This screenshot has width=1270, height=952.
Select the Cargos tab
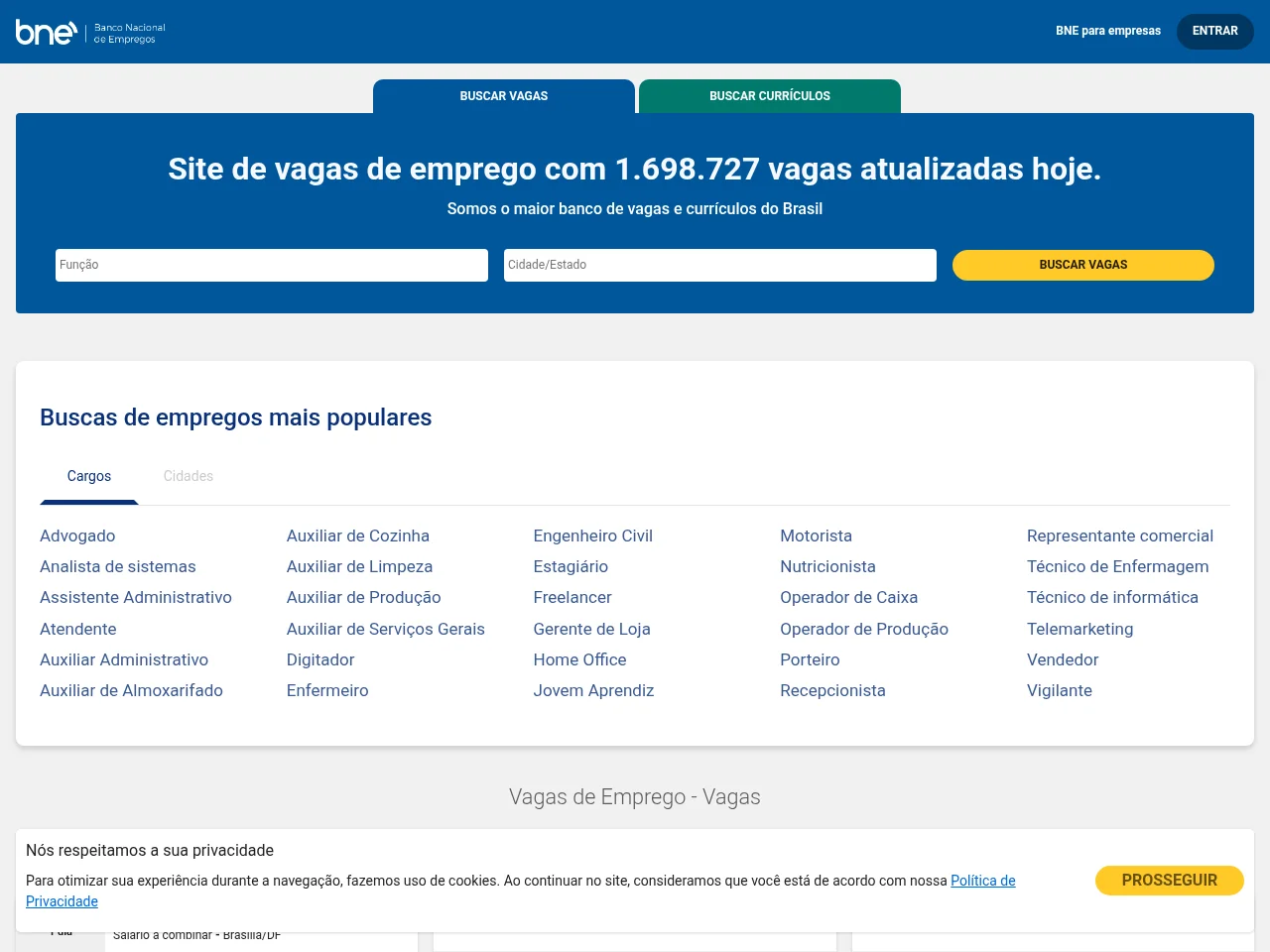click(x=89, y=476)
